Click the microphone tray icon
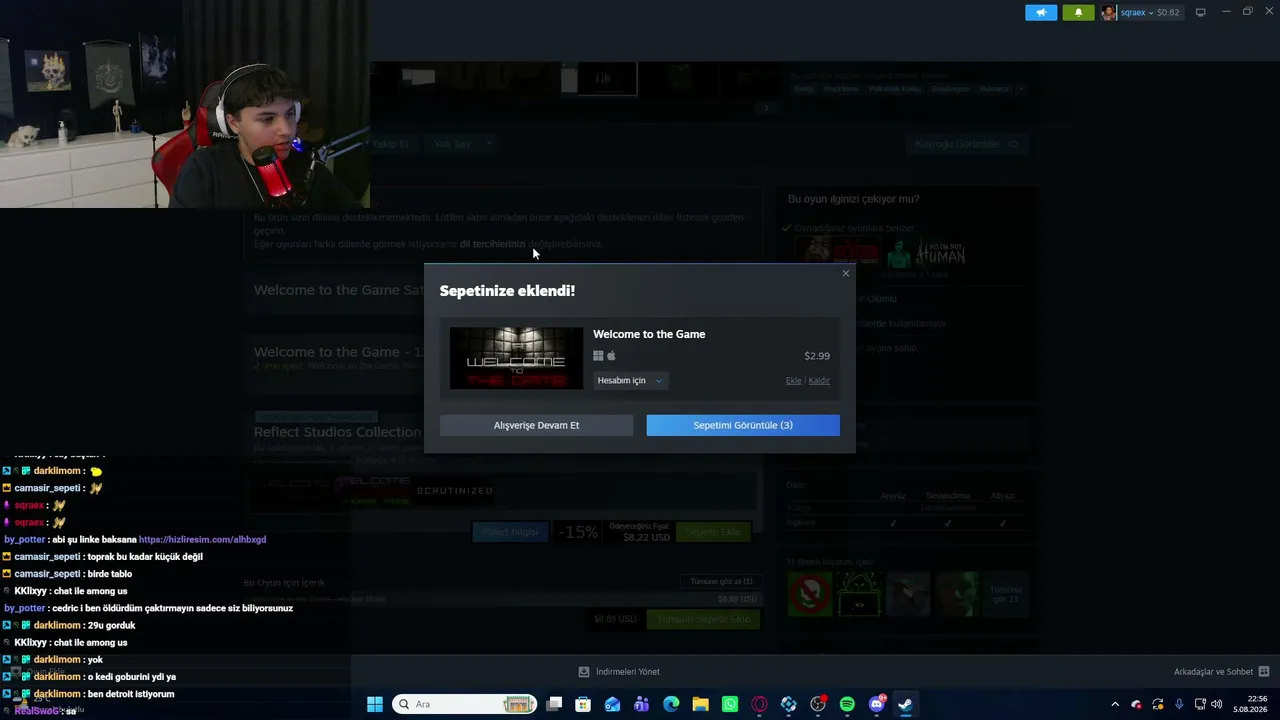Screen dimensions: 1280x720 pyautogui.click(x=1179, y=704)
